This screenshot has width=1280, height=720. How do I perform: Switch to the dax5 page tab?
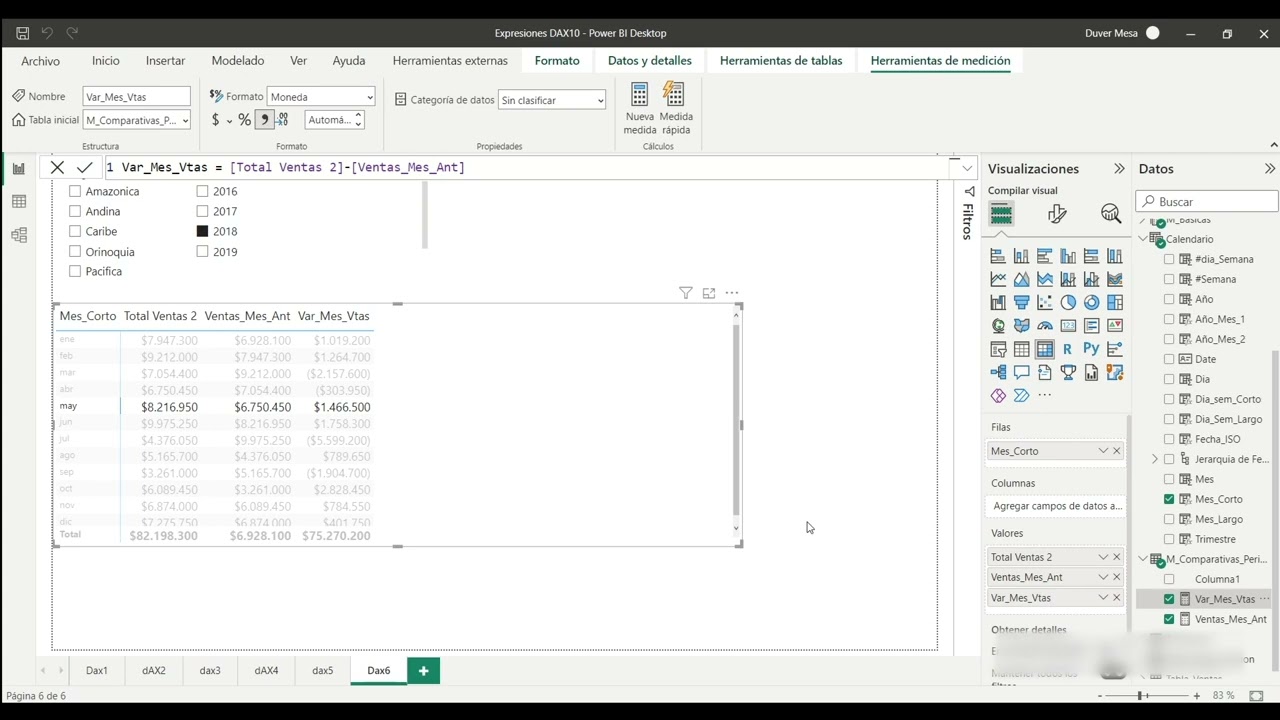click(322, 671)
